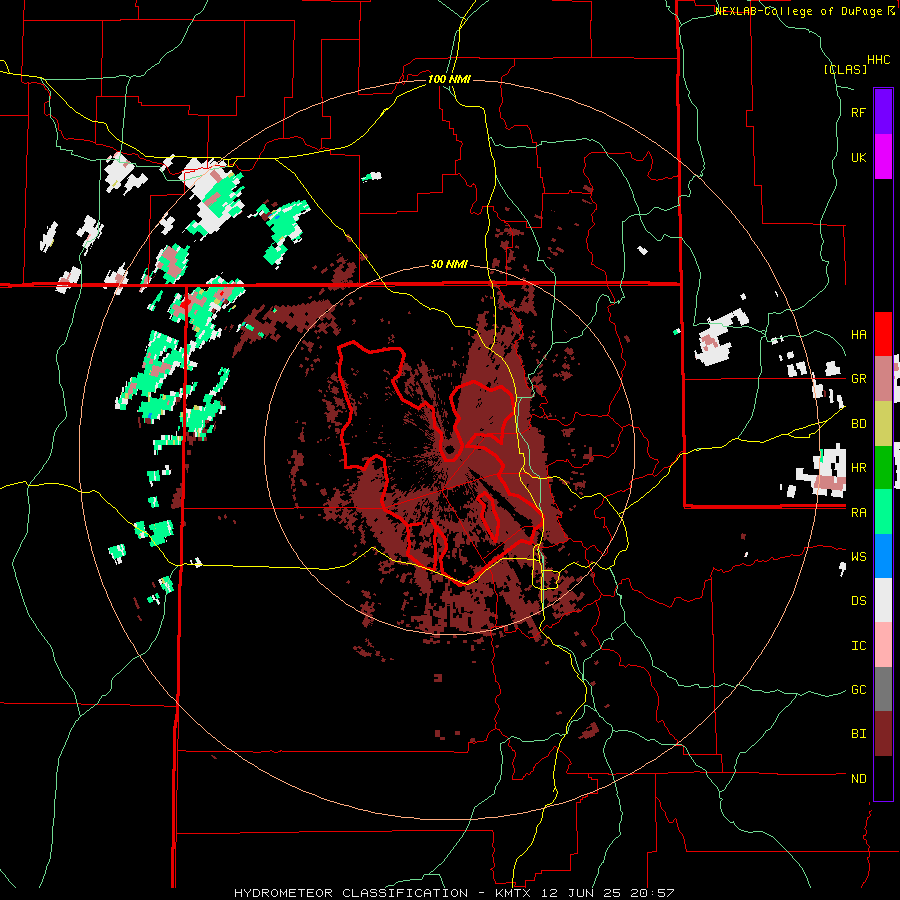Click the magenta UK color swatch in legend

[x=883, y=157]
